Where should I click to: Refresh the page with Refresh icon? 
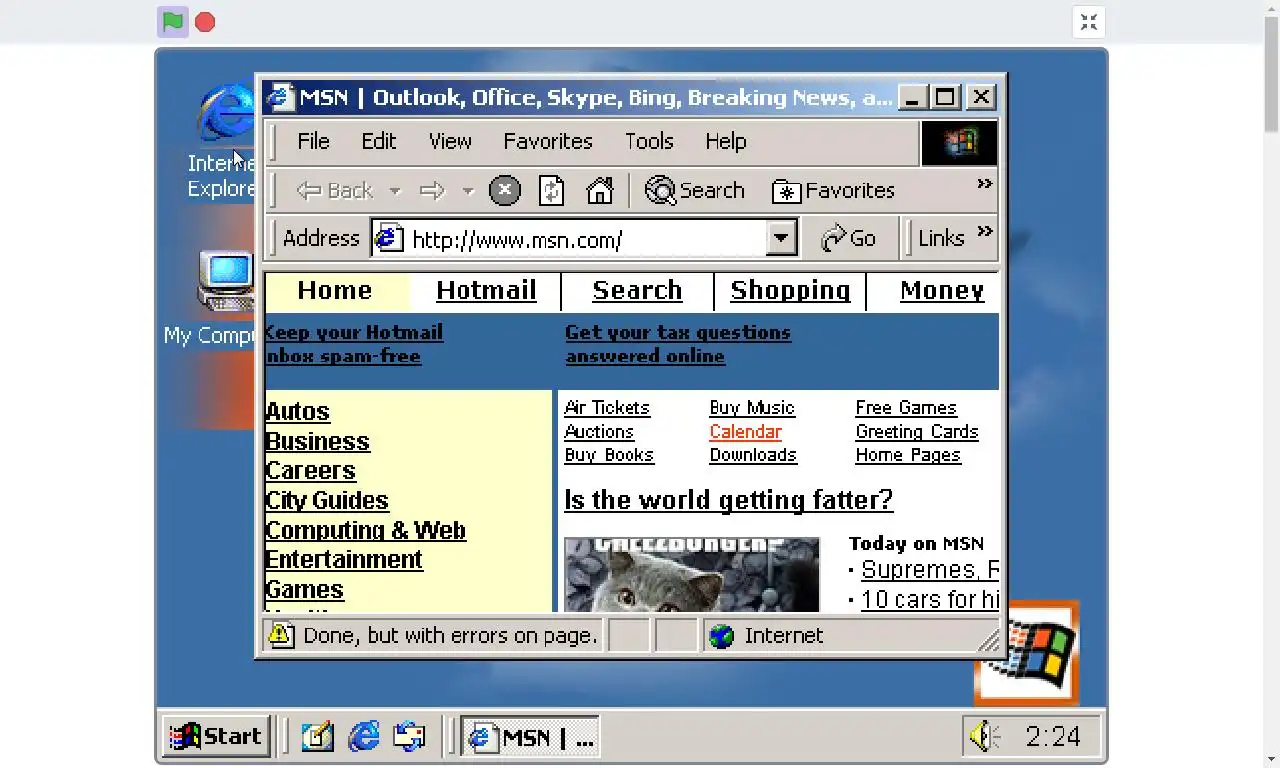point(552,190)
